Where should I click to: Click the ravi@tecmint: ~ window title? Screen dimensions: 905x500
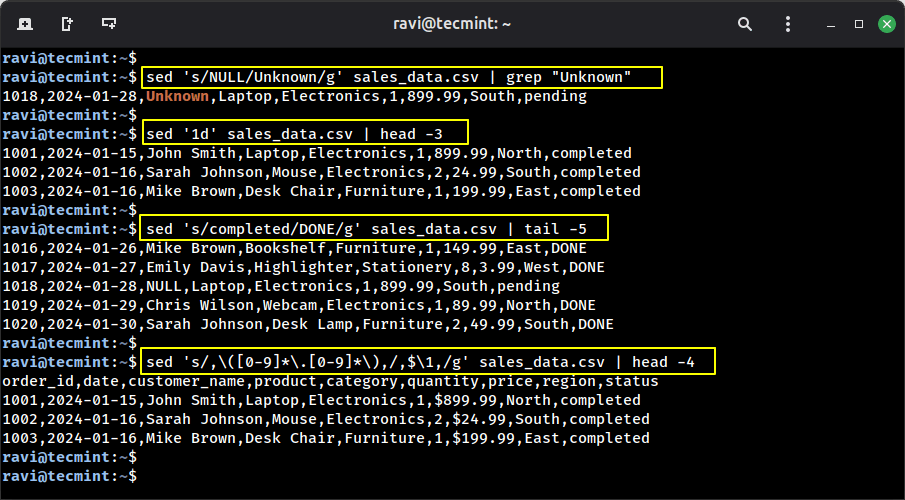tap(452, 23)
